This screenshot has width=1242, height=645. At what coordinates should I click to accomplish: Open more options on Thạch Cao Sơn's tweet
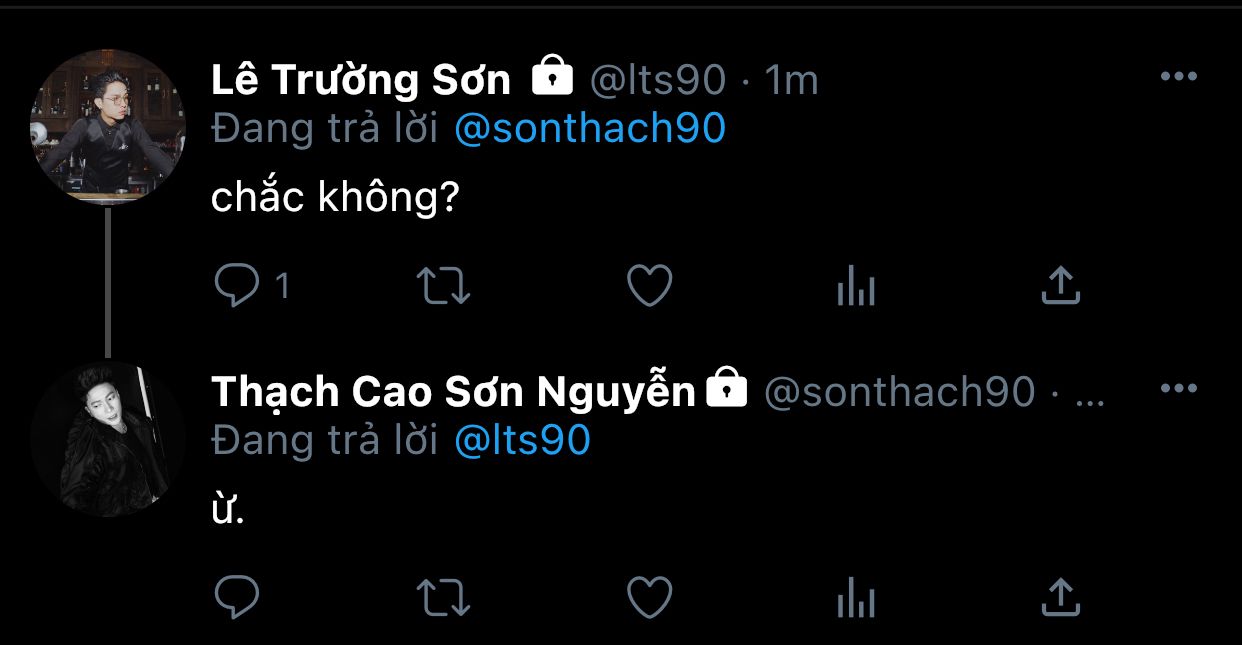(x=1178, y=389)
